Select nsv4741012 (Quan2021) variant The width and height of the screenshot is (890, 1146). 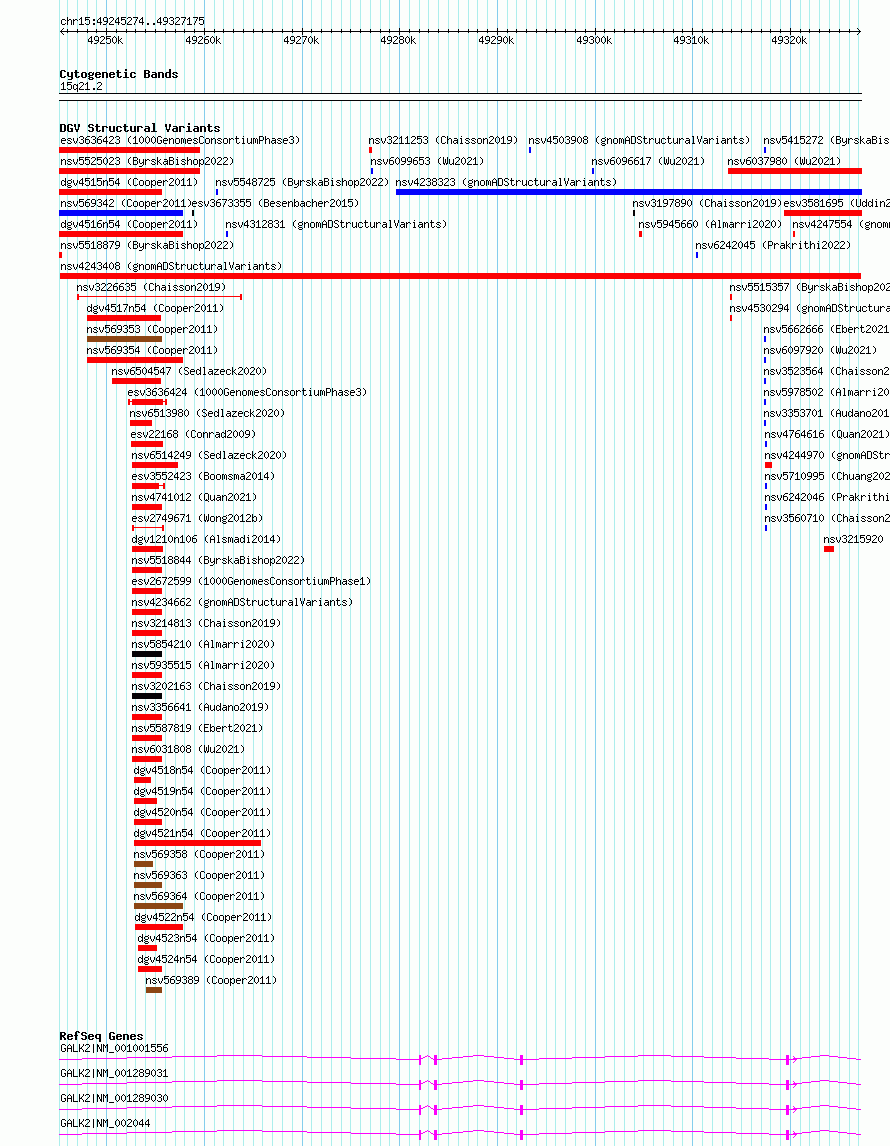pyautogui.click(x=194, y=498)
